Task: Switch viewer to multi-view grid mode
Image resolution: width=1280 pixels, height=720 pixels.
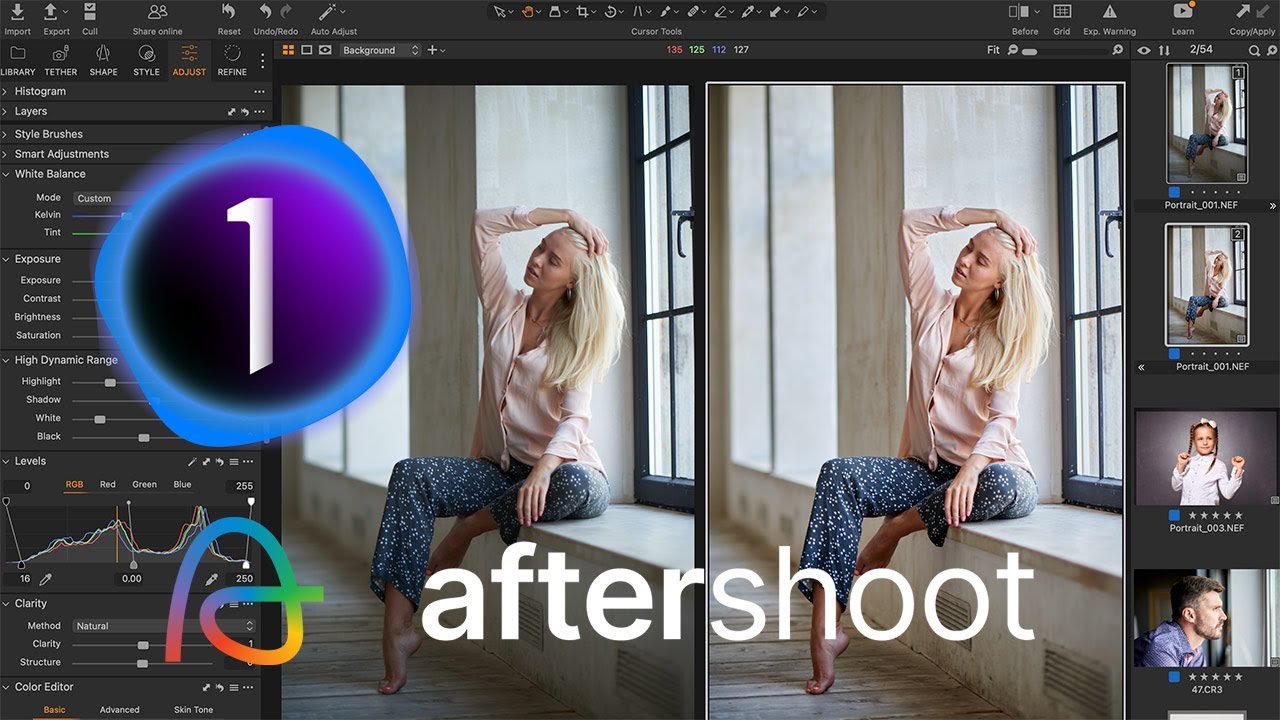Action: pos(289,50)
